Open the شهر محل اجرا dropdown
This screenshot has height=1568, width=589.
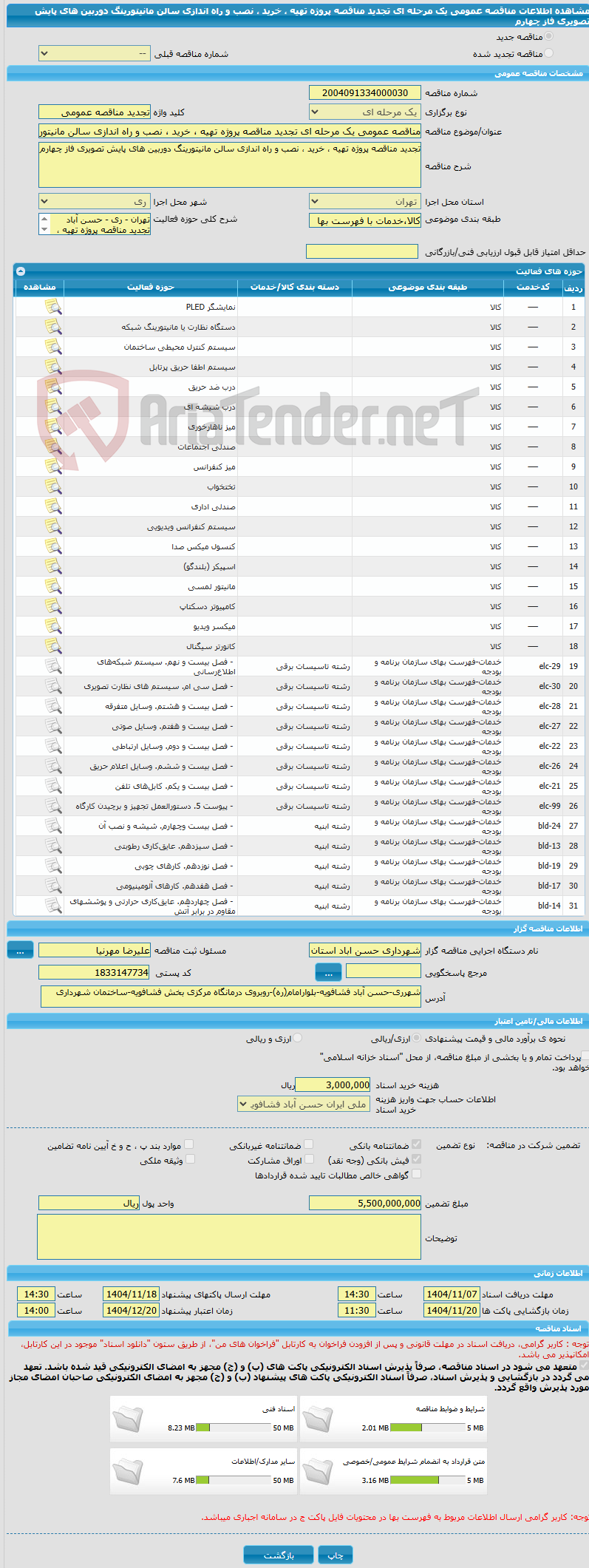point(94,201)
